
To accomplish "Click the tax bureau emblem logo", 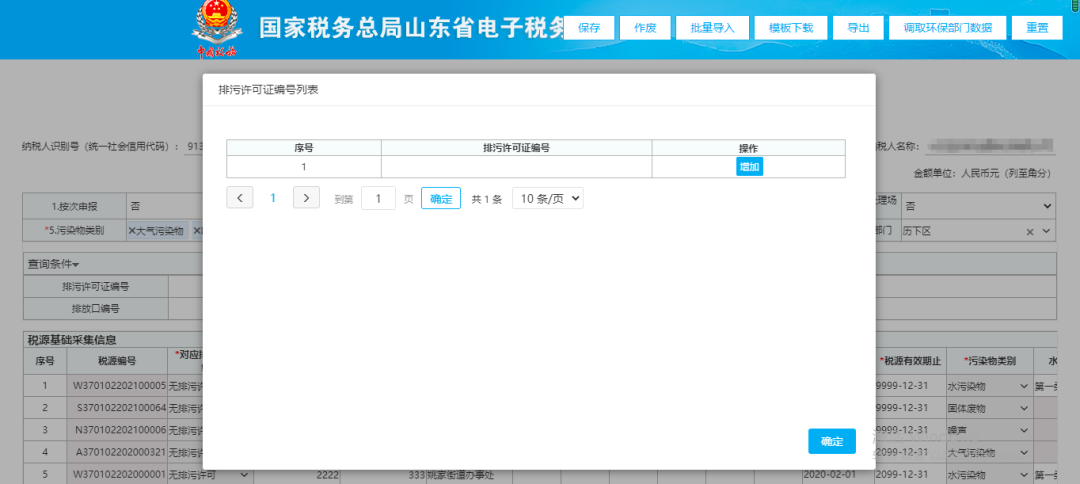I will pos(217,30).
